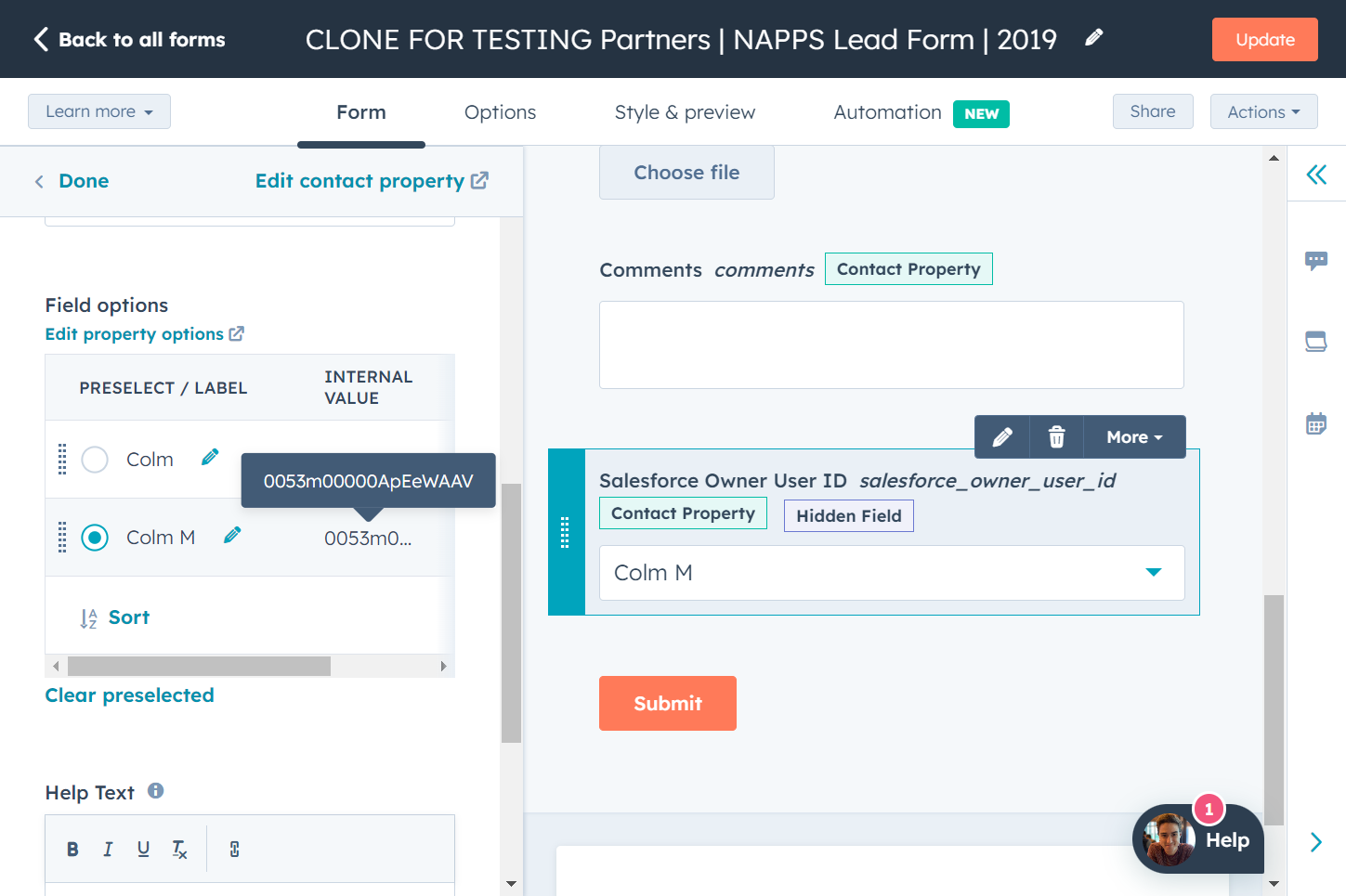The width and height of the screenshot is (1346, 896).
Task: Click the drag handle for the Colm M row
Action: 62,538
